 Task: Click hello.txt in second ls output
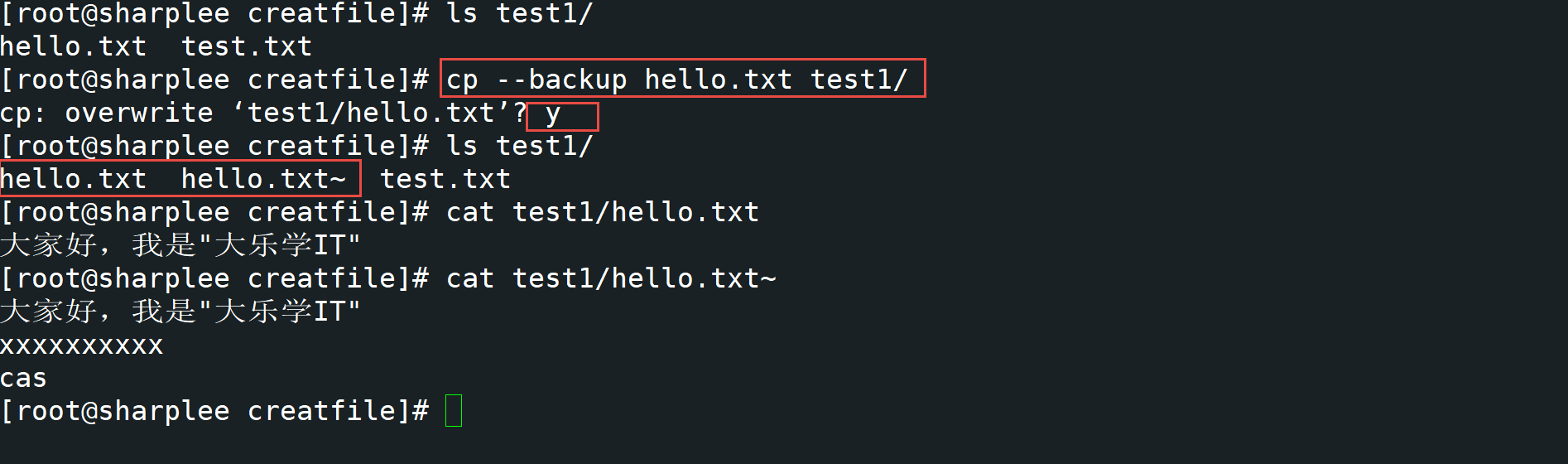(73, 179)
